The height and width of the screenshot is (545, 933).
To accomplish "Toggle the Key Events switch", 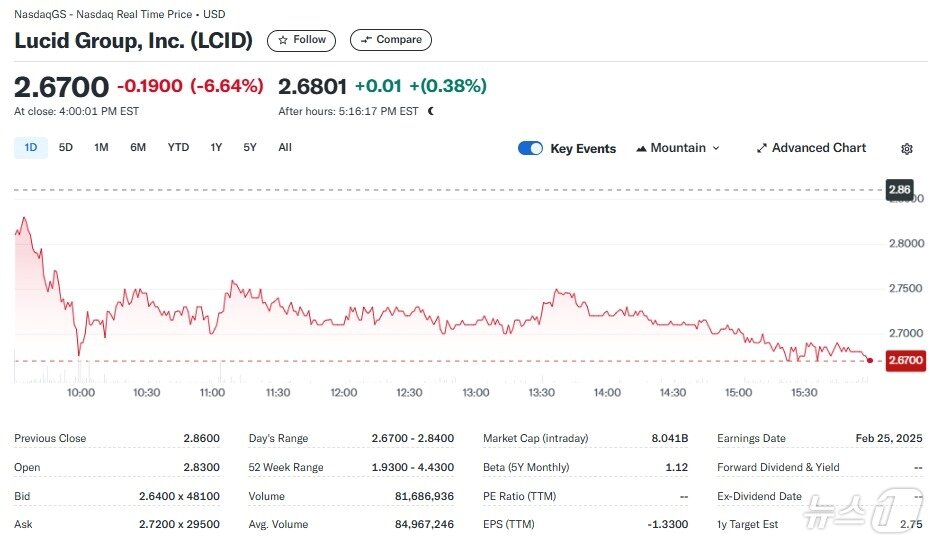I will [530, 148].
